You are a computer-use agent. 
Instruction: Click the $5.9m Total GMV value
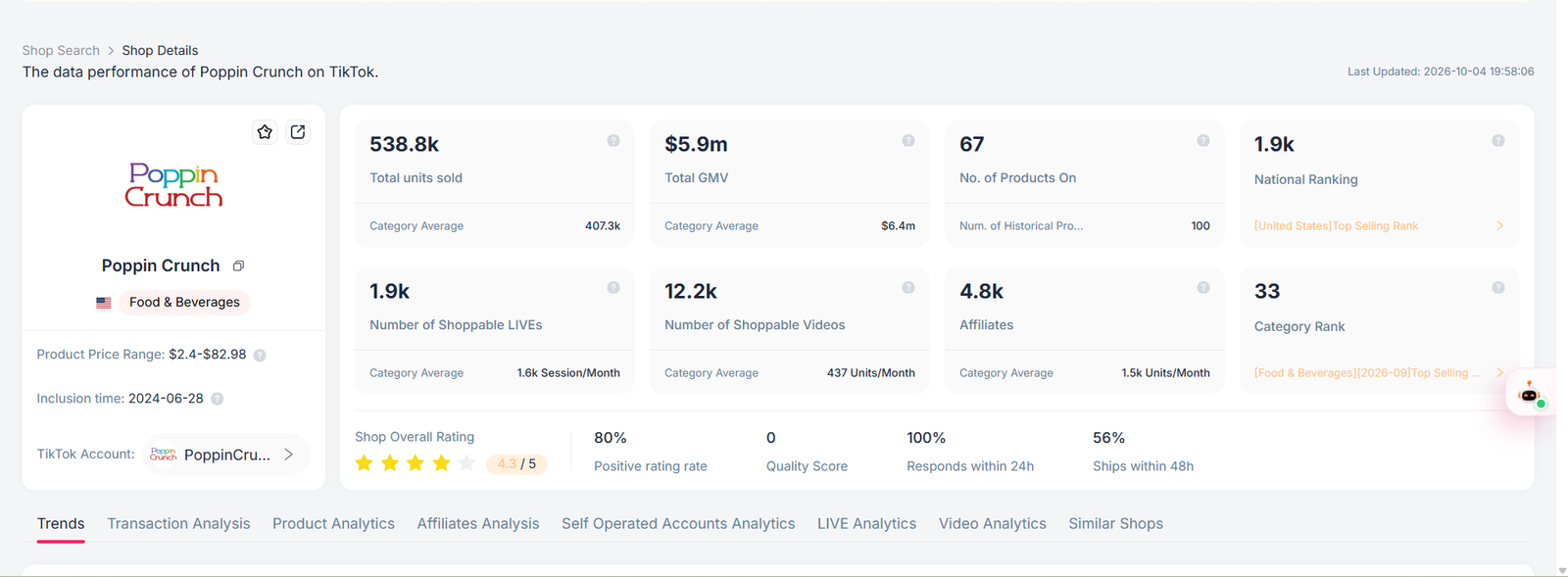(x=696, y=145)
